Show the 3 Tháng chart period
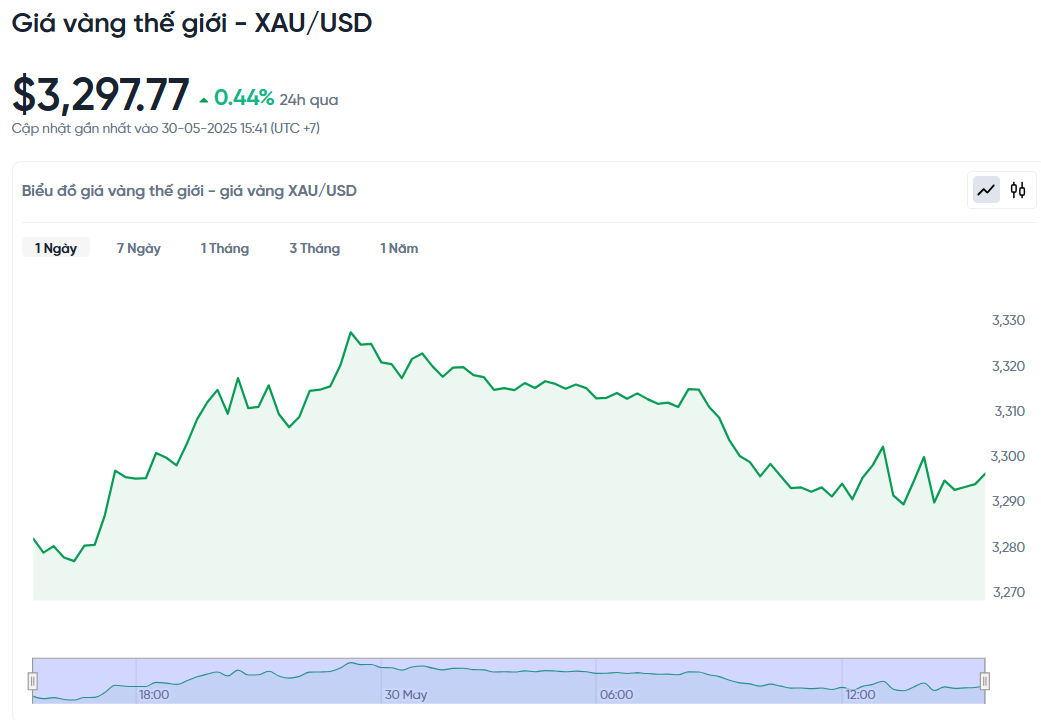The height and width of the screenshot is (720, 1041). (x=314, y=248)
